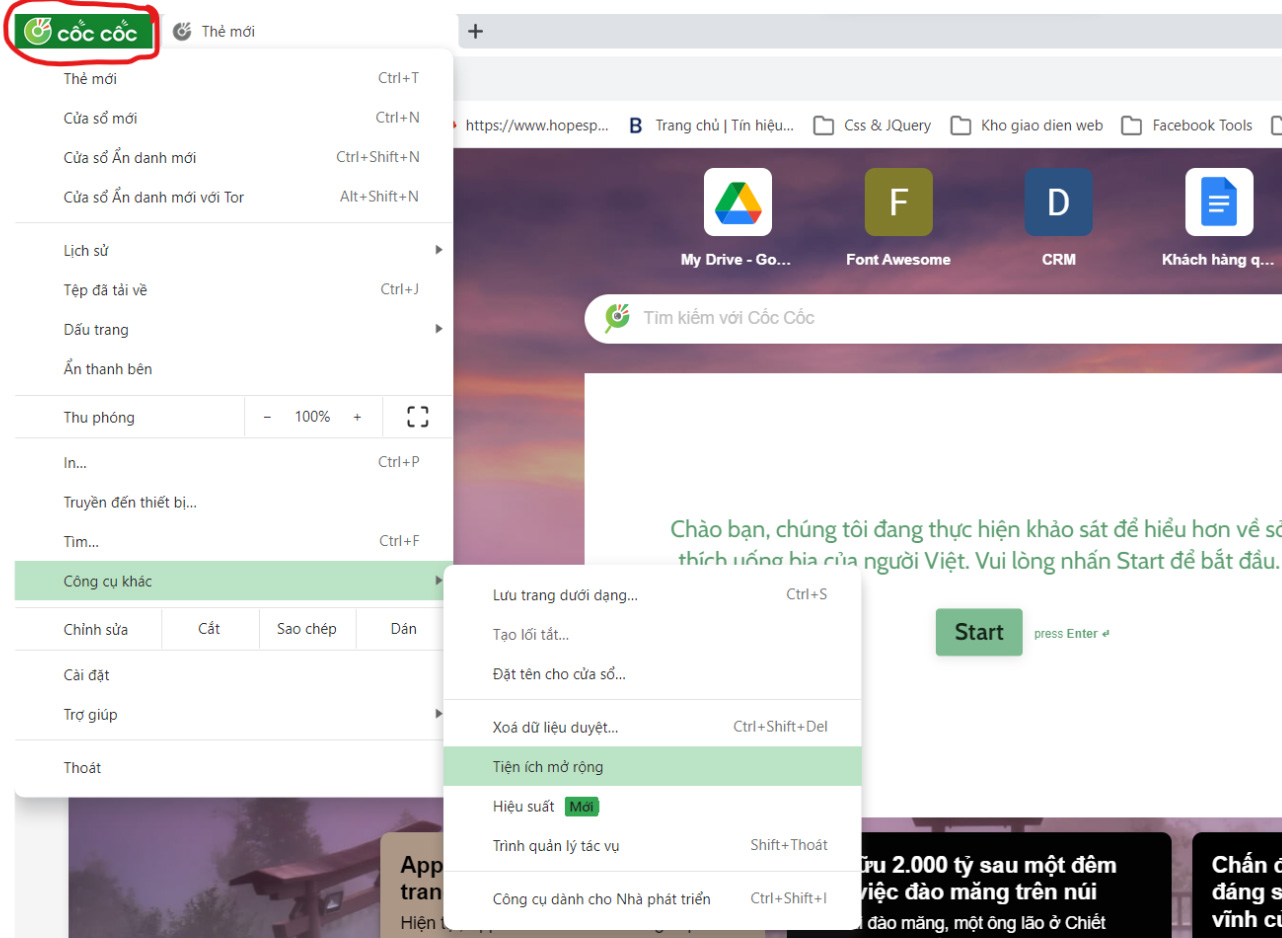
Task: Choose Cửa sổ mới in the menu
Action: coord(234,118)
